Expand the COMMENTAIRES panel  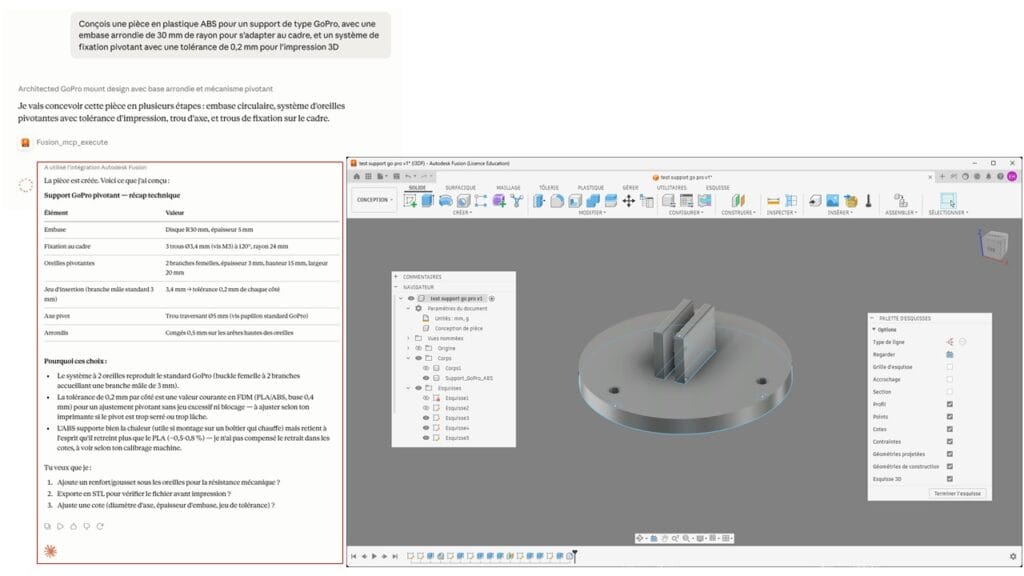(x=396, y=277)
